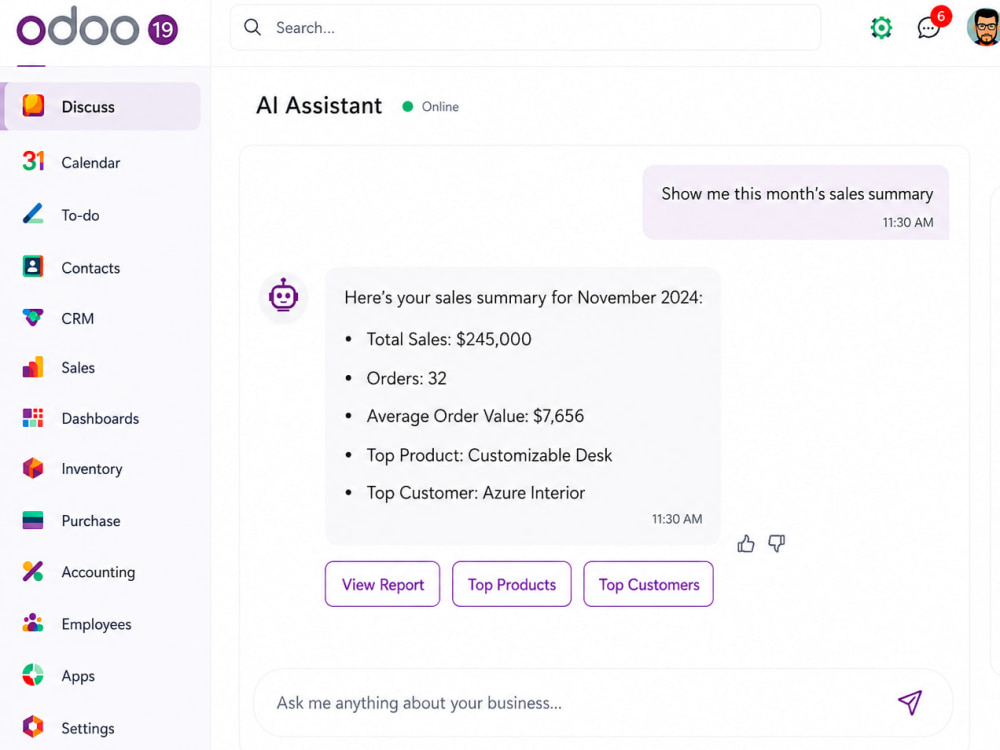Click the thumbs down feedback icon
Viewport: 1000px width, 750px height.
pos(776,543)
